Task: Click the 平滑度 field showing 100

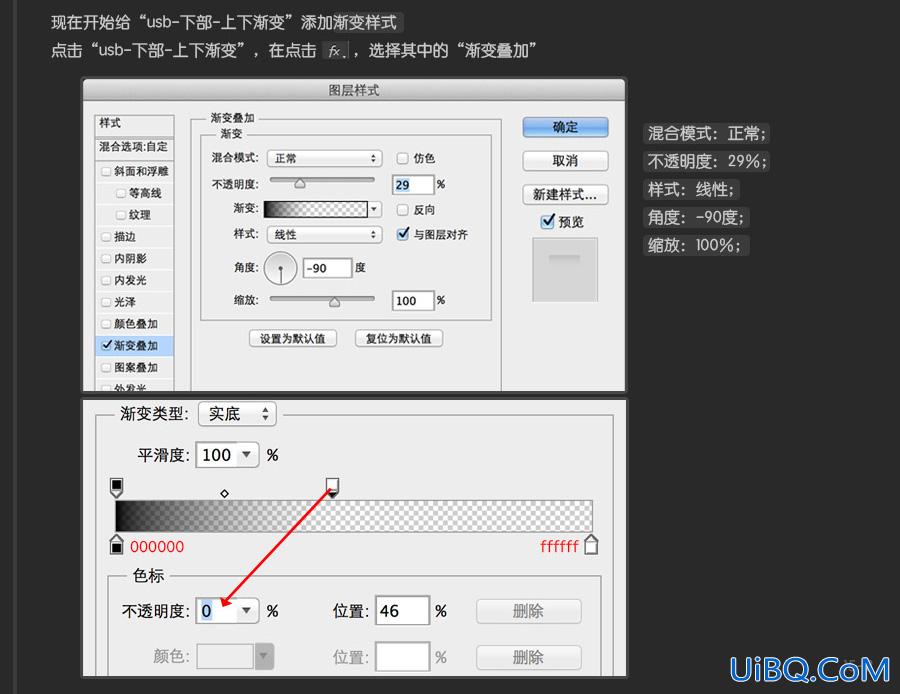Action: tap(217, 455)
